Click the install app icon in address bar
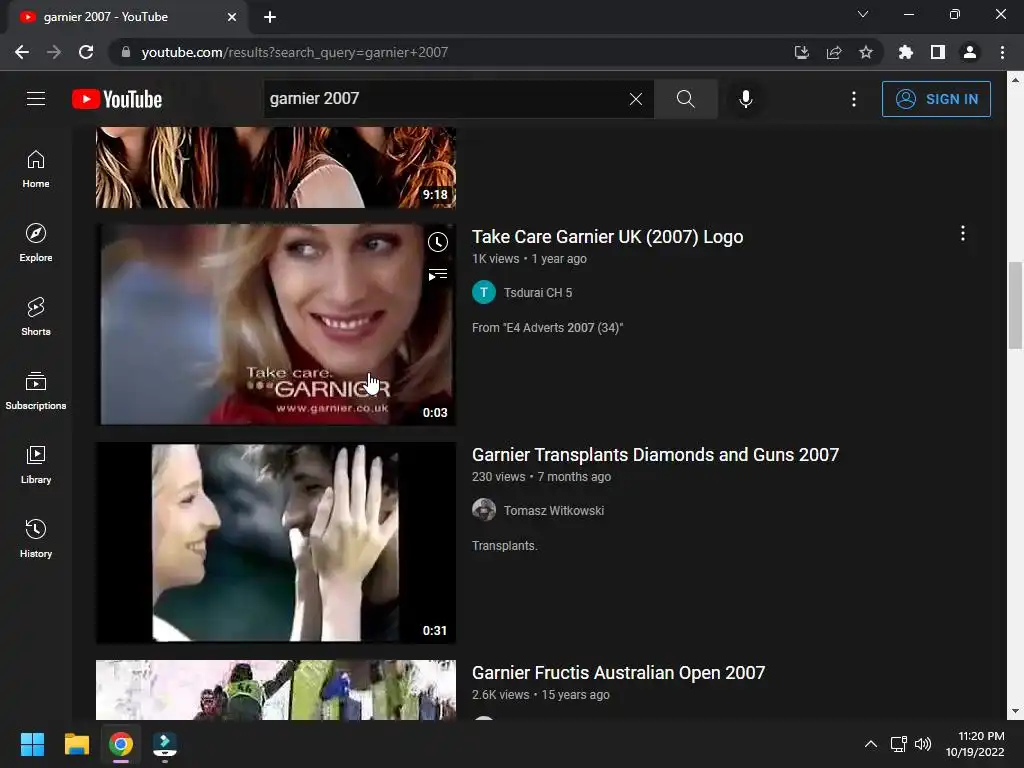Viewport: 1024px width, 768px height. pos(801,52)
